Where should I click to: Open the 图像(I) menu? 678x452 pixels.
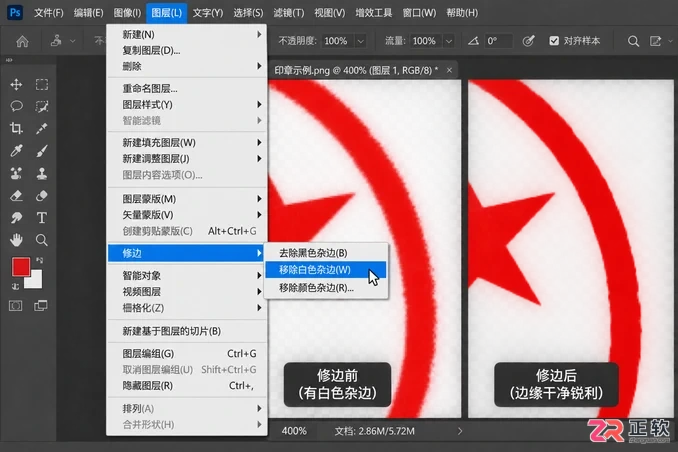[127, 13]
